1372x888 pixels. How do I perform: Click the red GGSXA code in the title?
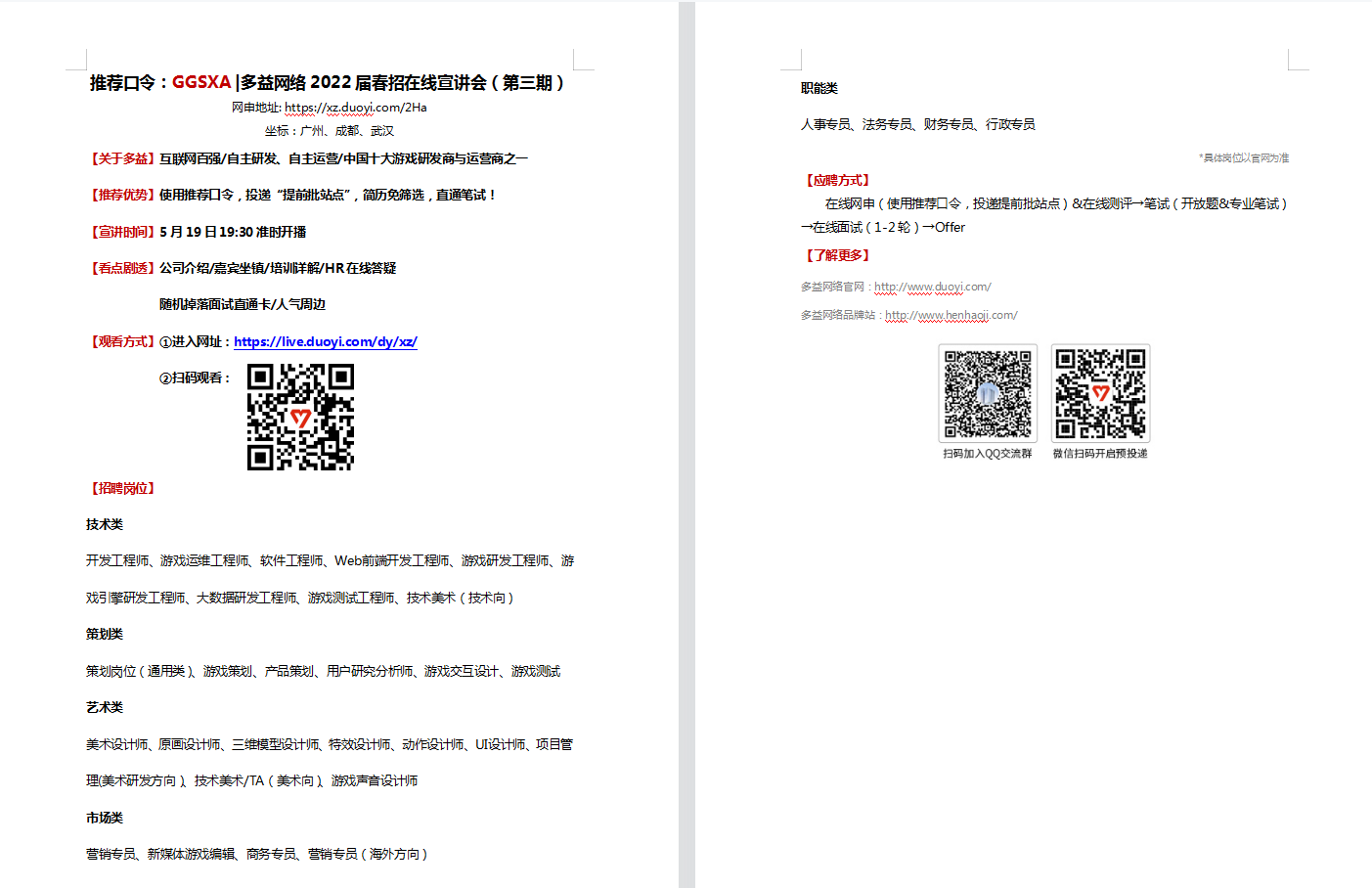[x=201, y=83]
